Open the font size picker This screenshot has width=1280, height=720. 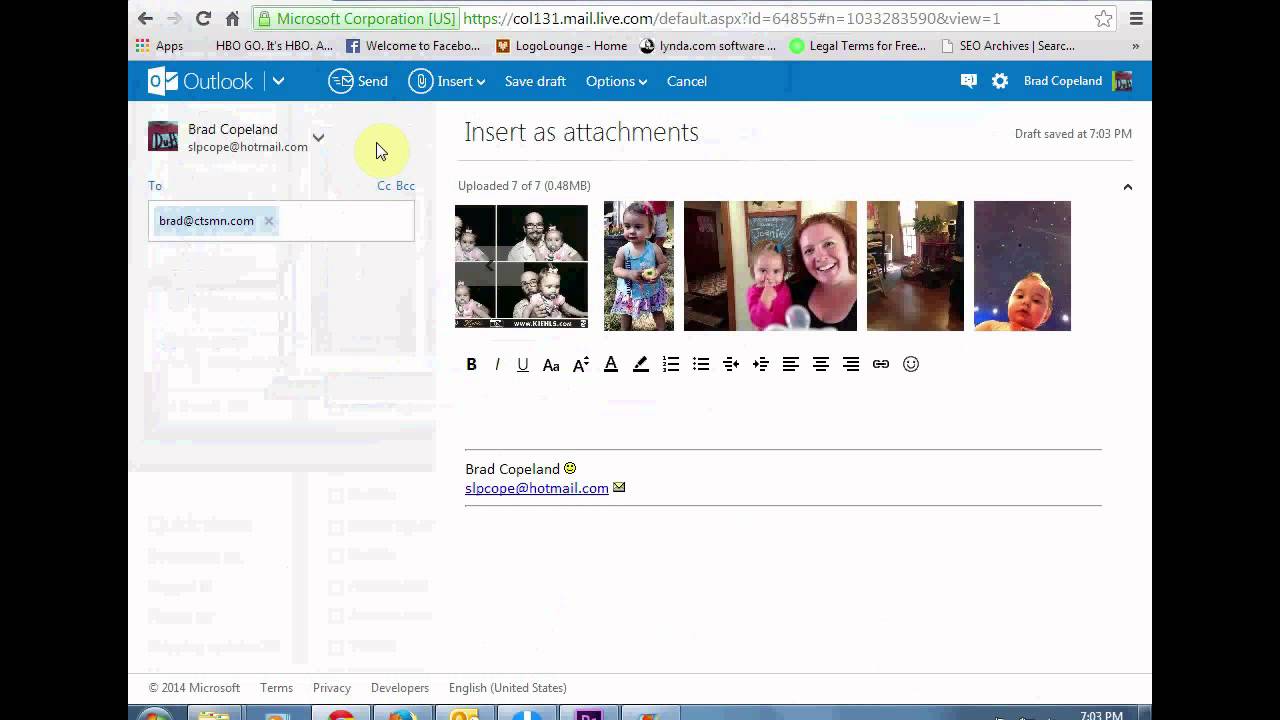click(581, 364)
